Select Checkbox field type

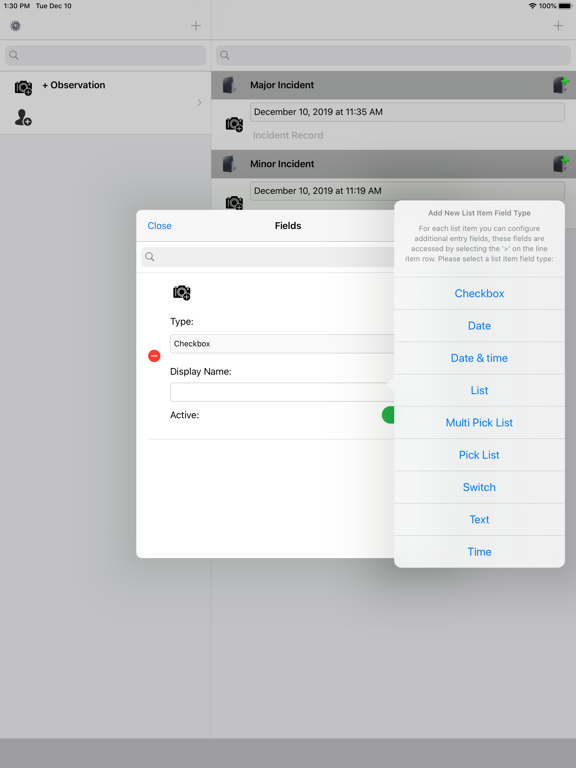480,293
